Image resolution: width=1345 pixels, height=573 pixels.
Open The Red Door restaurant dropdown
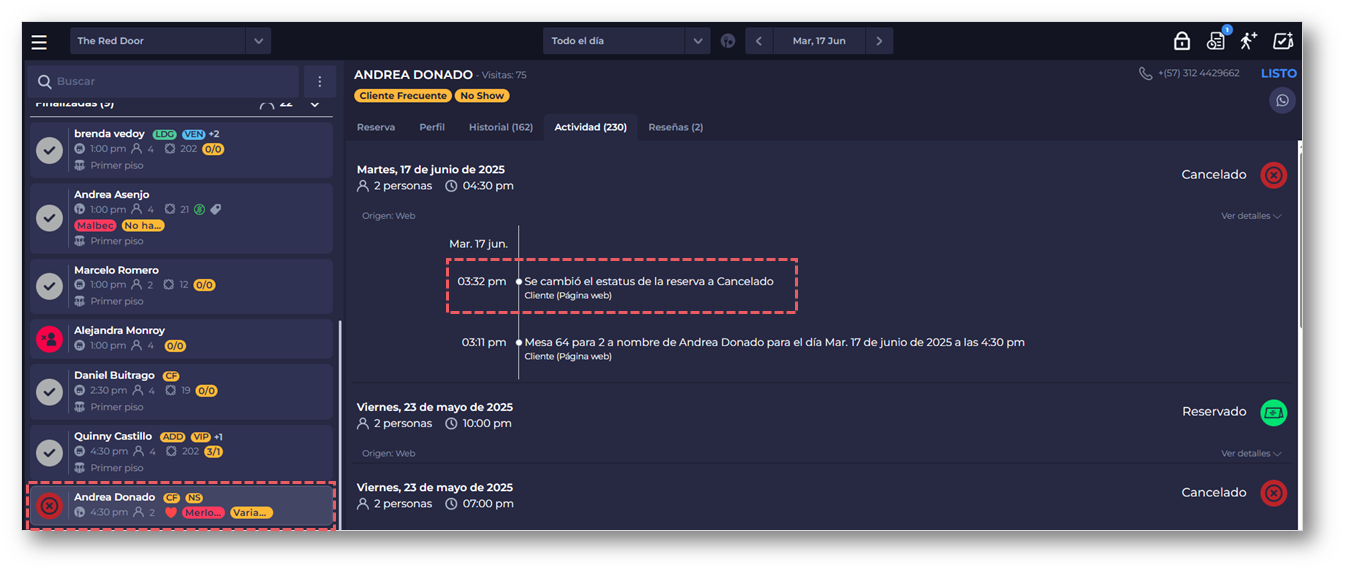coord(170,41)
